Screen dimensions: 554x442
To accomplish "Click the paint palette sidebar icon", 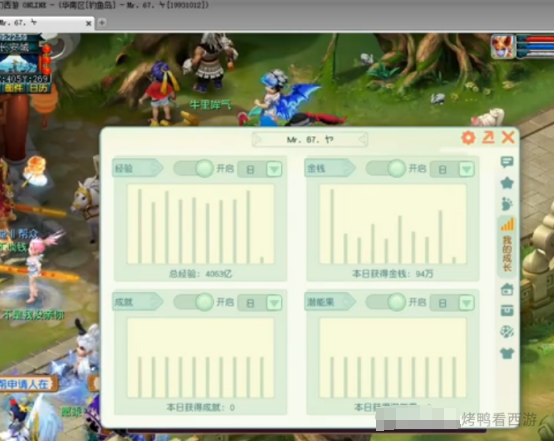I will point(507,332).
